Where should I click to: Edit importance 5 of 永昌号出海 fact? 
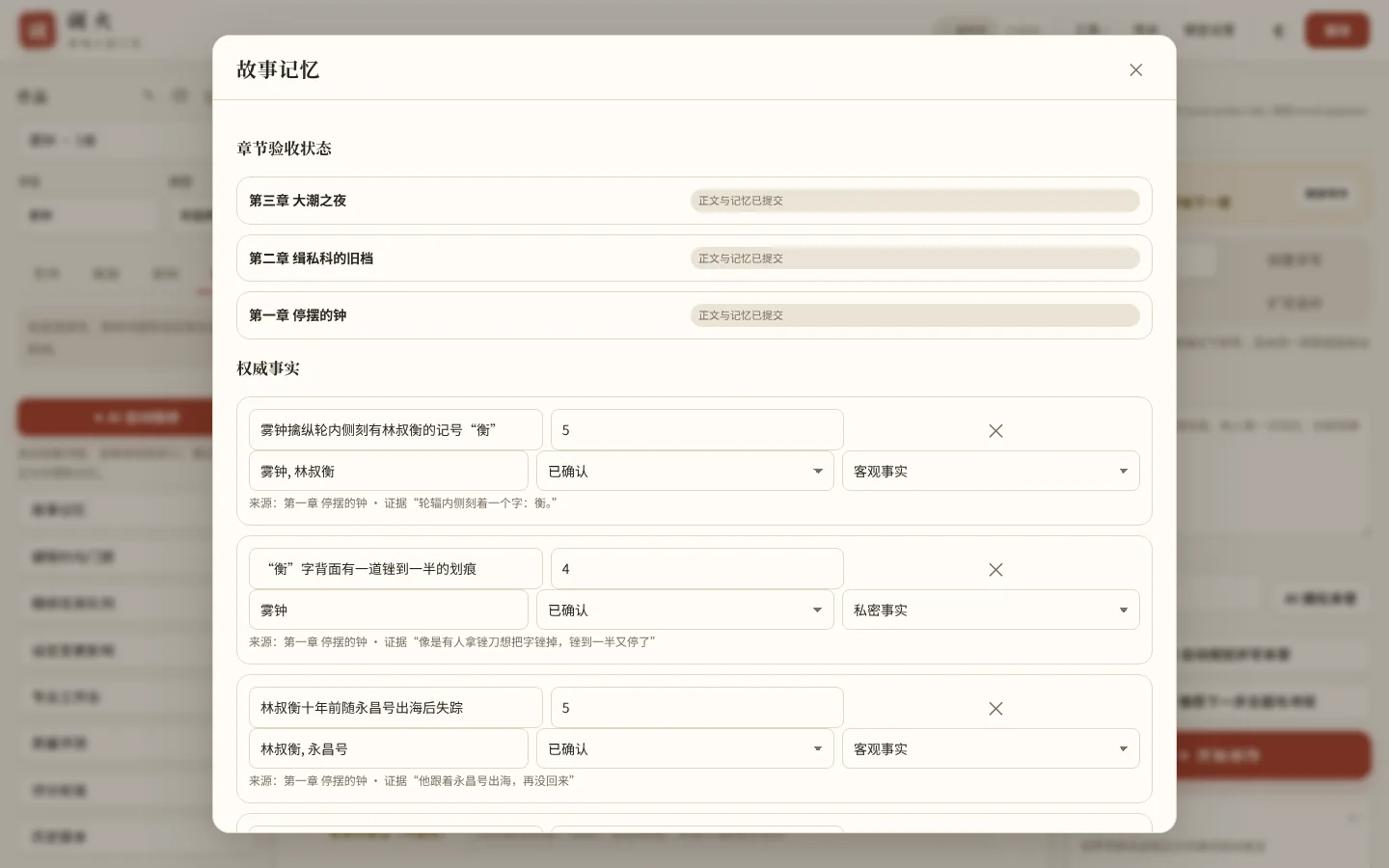pyautogui.click(x=696, y=708)
